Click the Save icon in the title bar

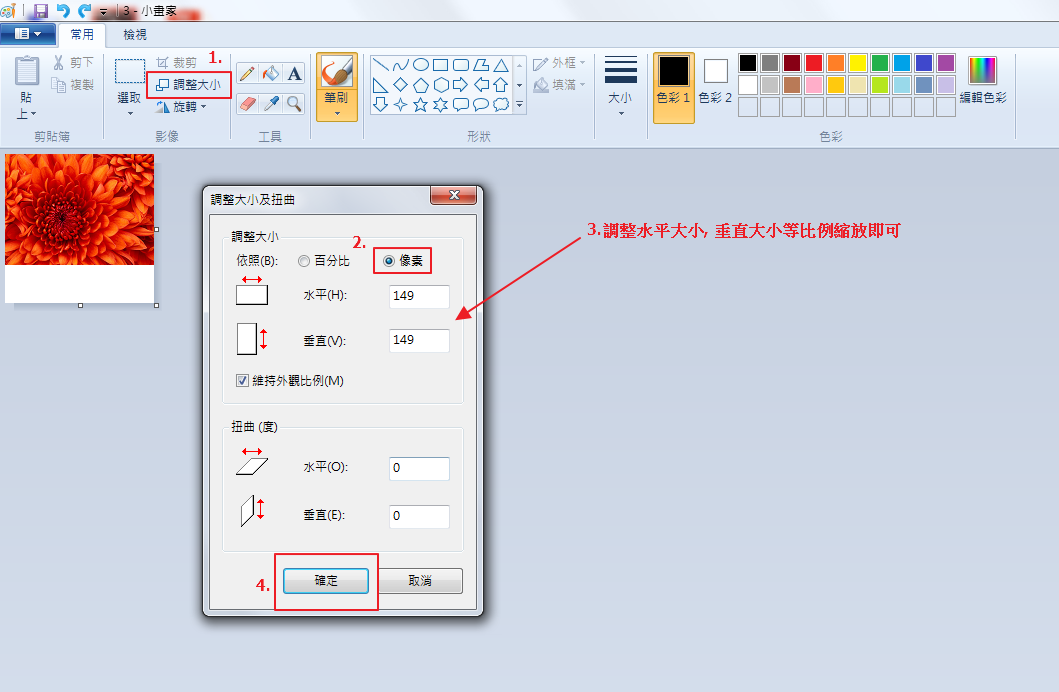41,11
